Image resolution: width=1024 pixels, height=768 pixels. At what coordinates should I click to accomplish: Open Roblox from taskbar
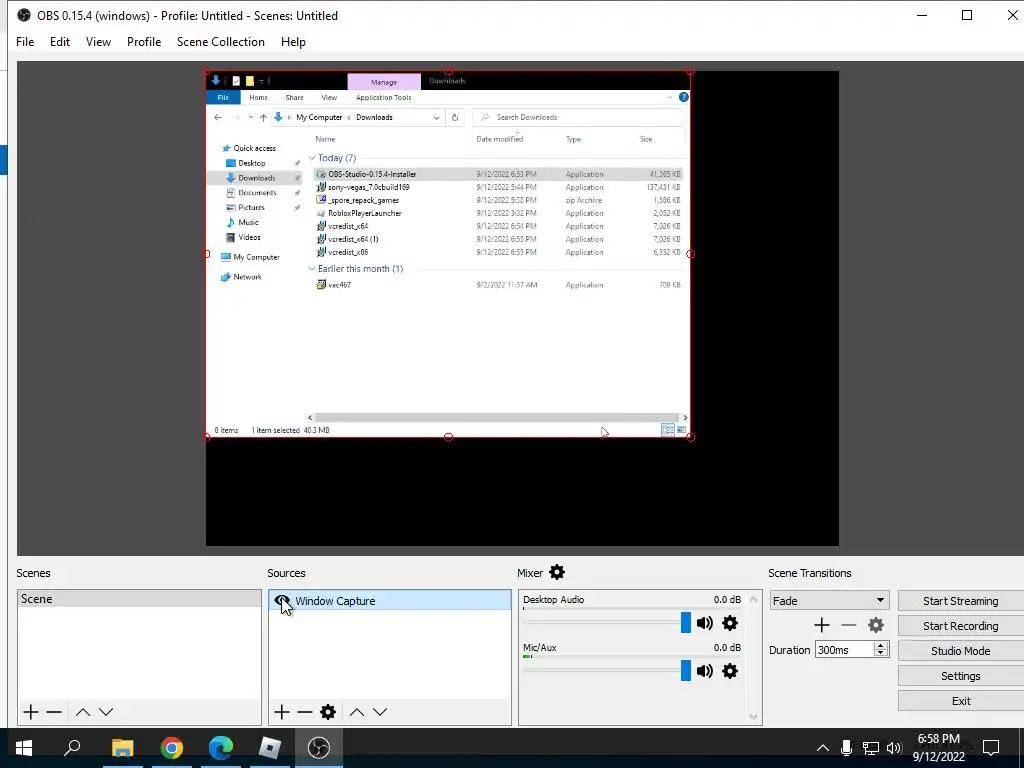pos(269,748)
